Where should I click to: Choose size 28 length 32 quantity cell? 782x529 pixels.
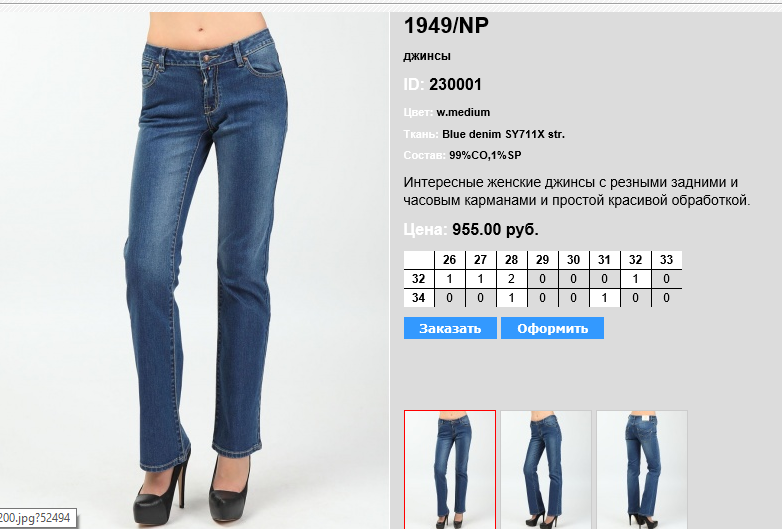(511, 279)
